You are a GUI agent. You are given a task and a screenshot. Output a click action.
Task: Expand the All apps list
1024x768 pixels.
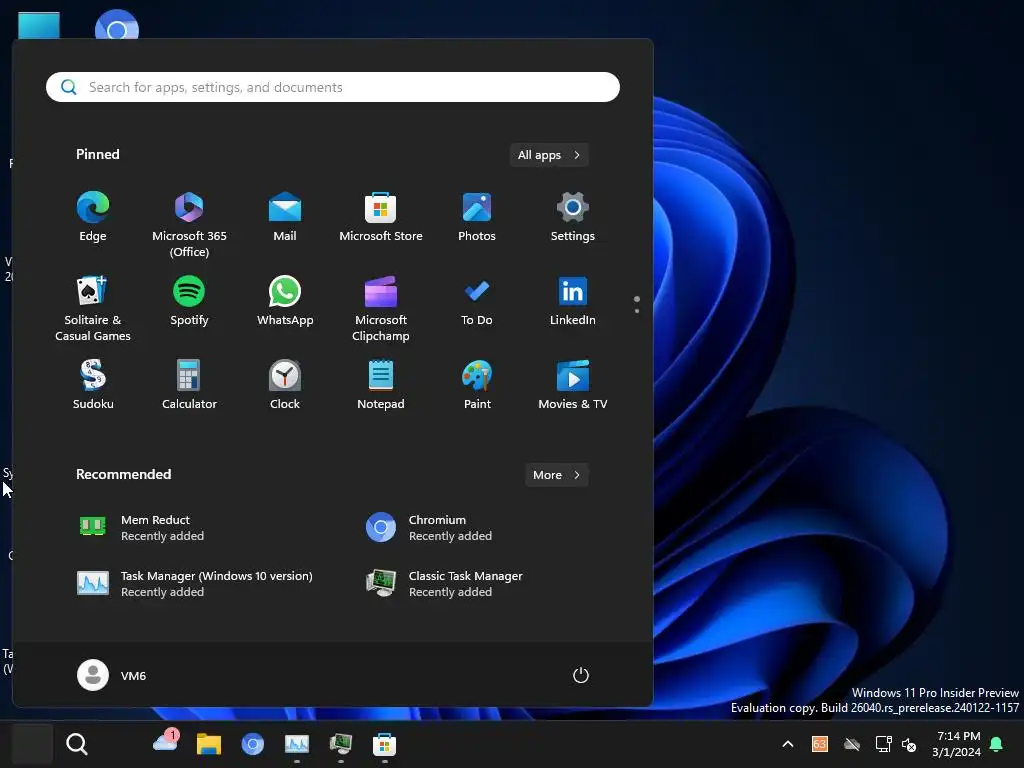(x=549, y=155)
